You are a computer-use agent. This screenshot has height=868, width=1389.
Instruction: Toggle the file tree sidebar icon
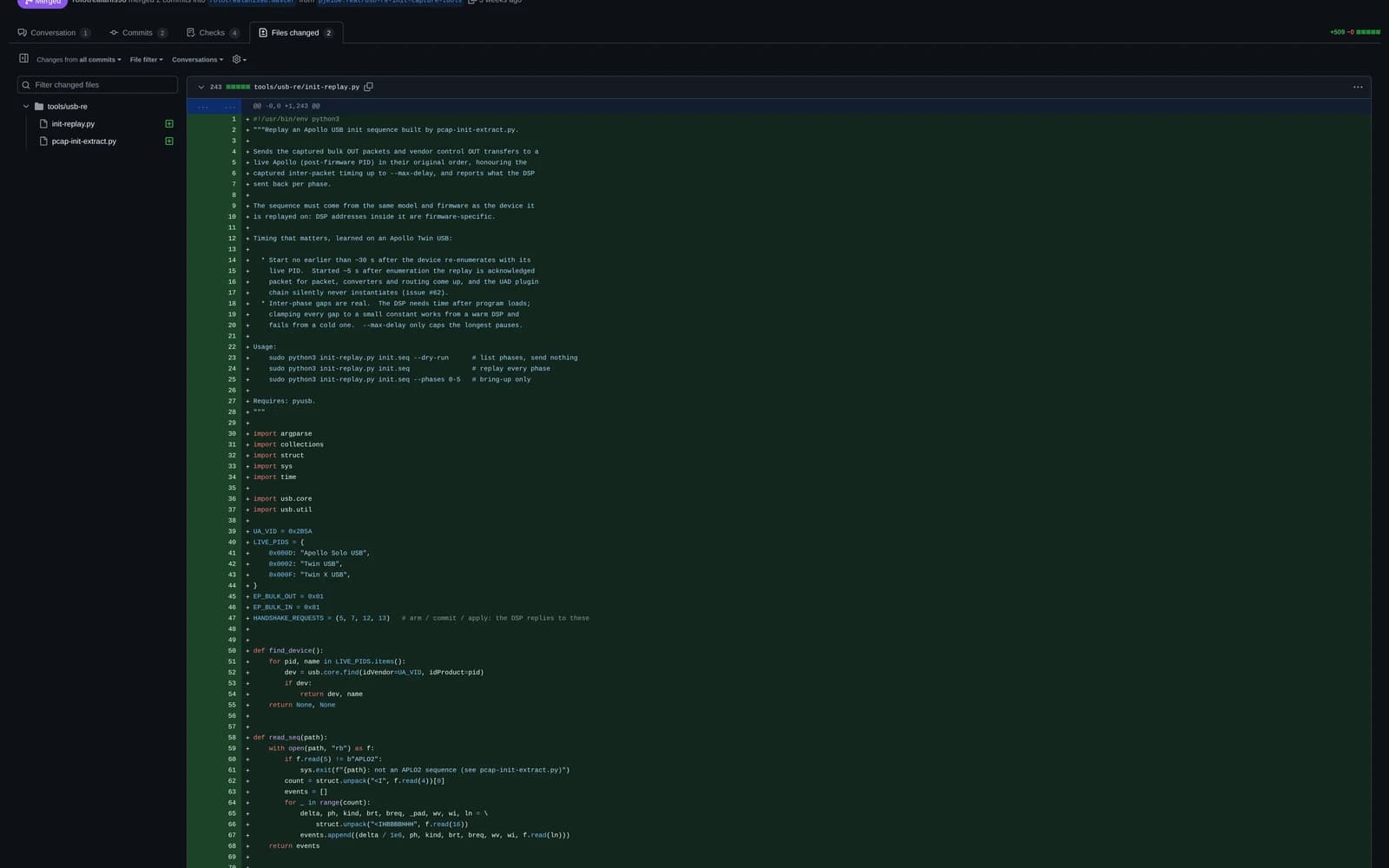click(24, 59)
